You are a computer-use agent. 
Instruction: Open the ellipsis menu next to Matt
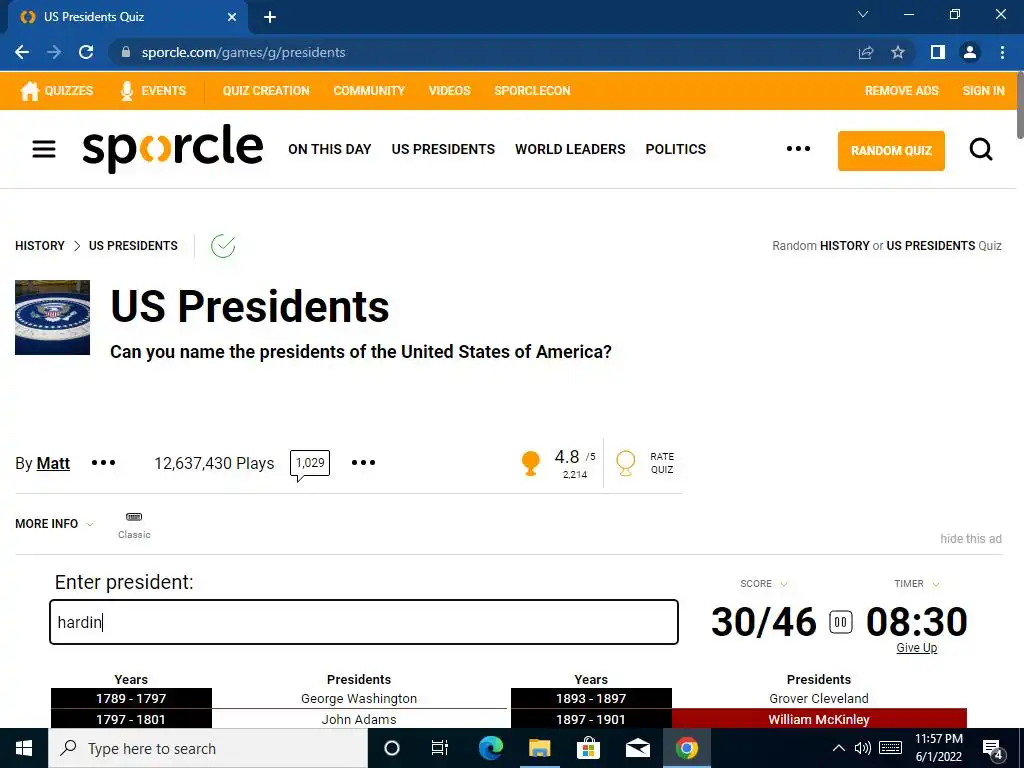(103, 462)
